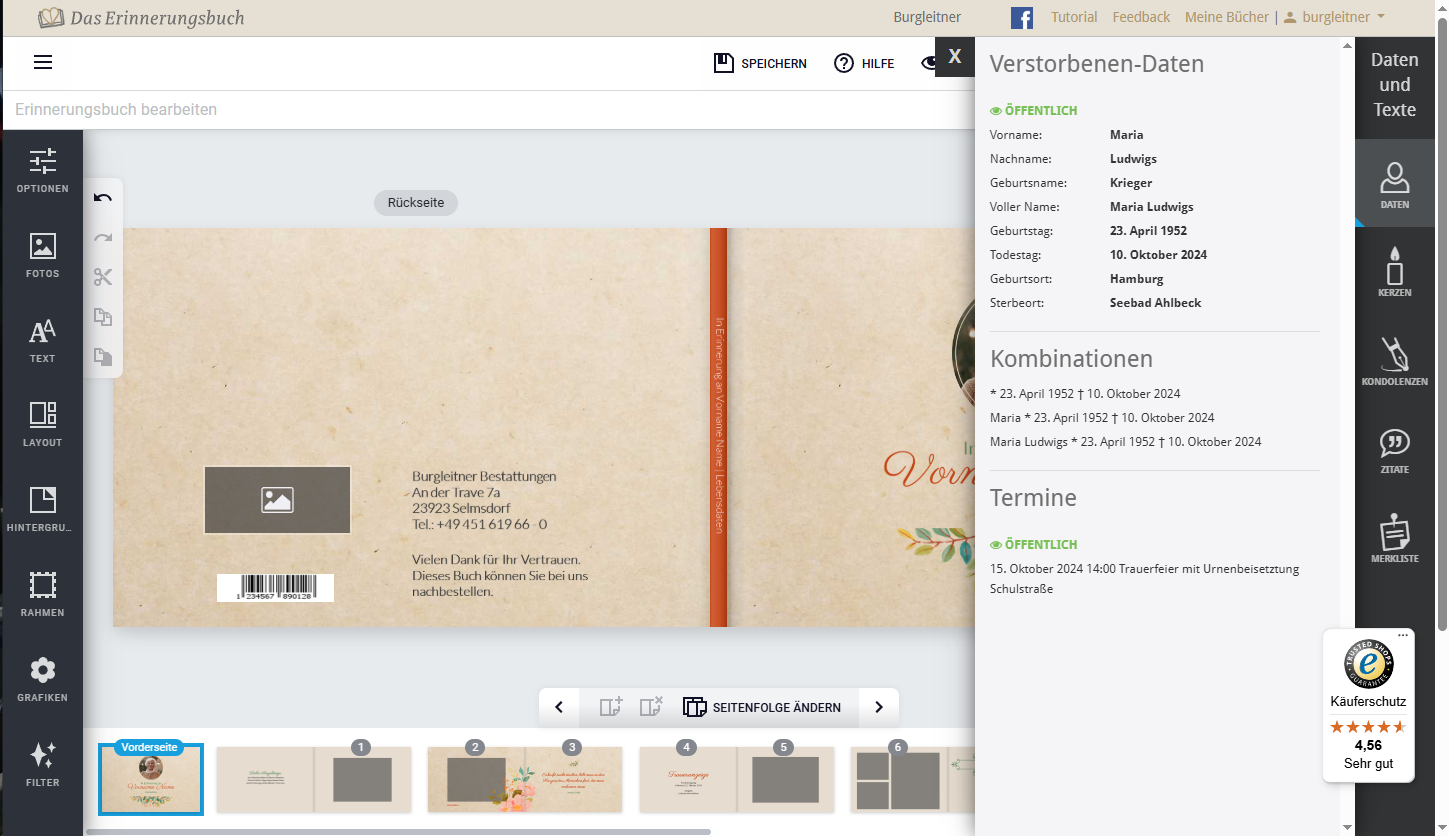The image size is (1449, 836).
Task: Go to next page arrow
Action: [x=879, y=707]
